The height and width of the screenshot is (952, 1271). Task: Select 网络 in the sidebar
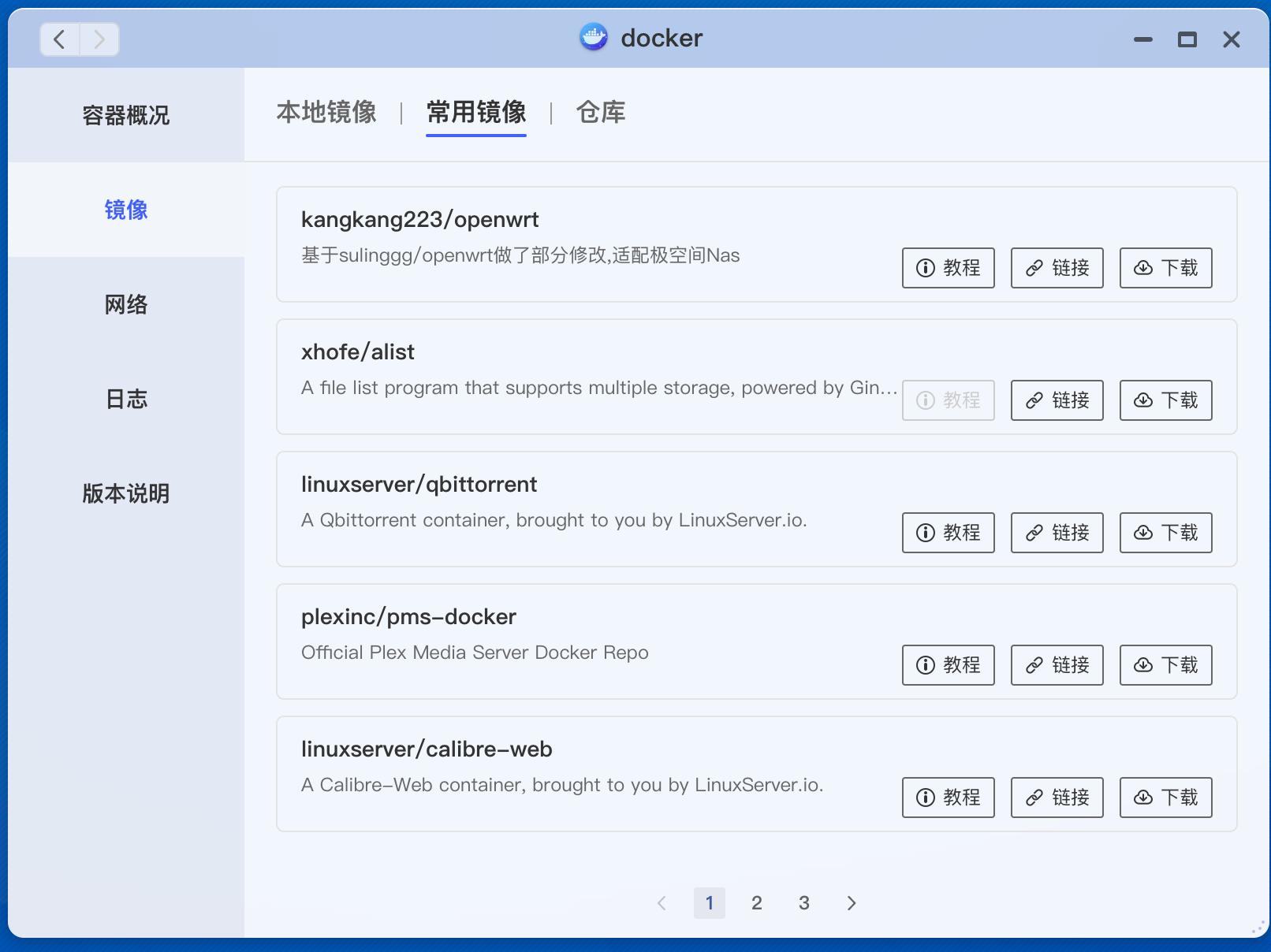click(x=125, y=305)
